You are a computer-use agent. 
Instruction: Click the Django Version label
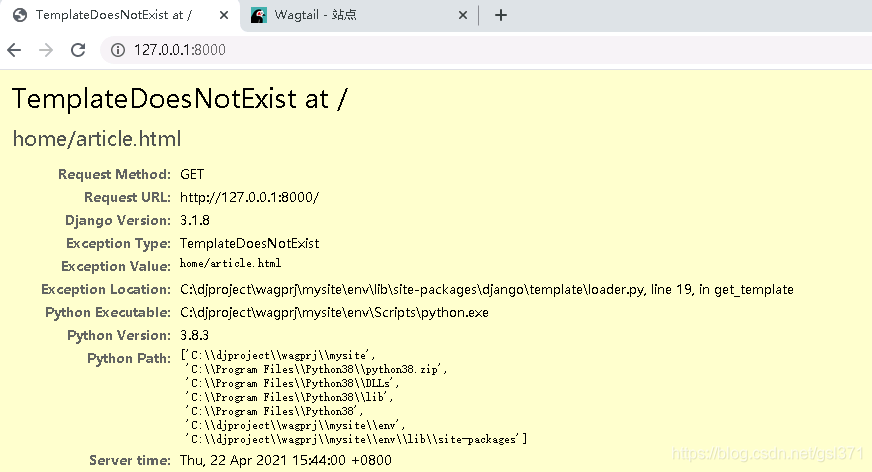[118, 220]
